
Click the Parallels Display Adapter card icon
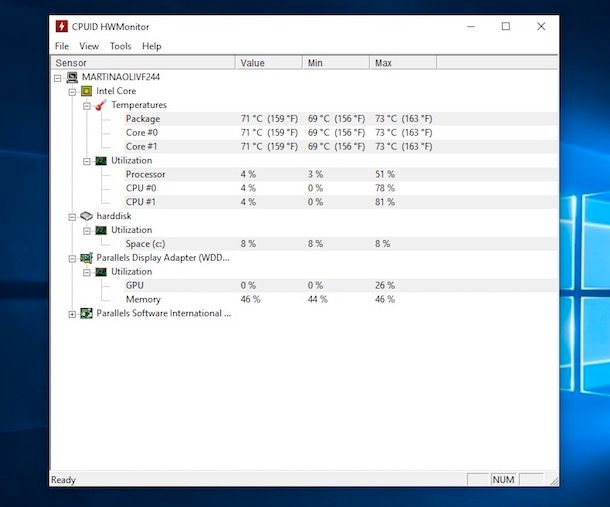point(86,258)
